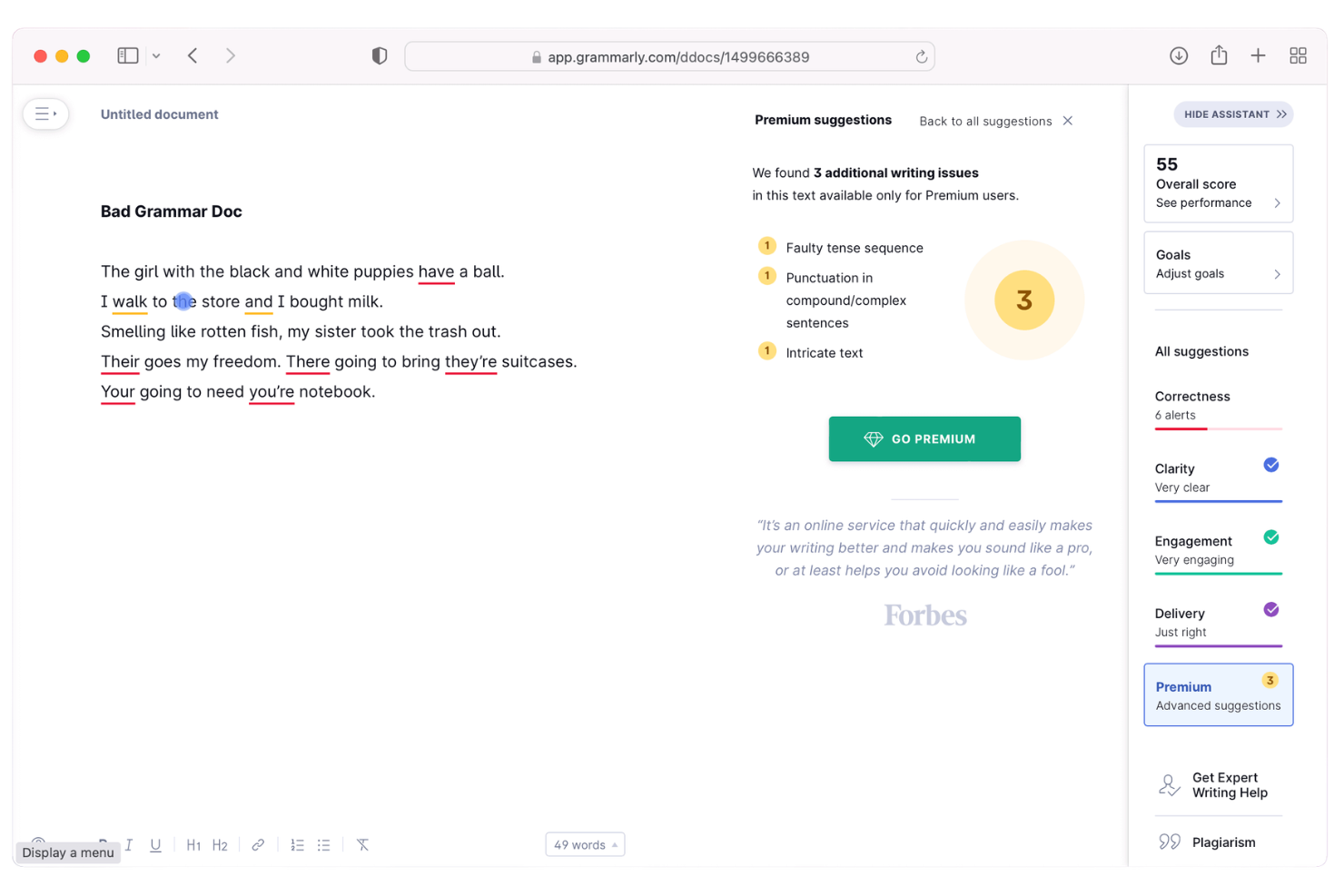The width and height of the screenshot is (1344, 896).
Task: Click the Untitled document title
Action: (x=159, y=114)
